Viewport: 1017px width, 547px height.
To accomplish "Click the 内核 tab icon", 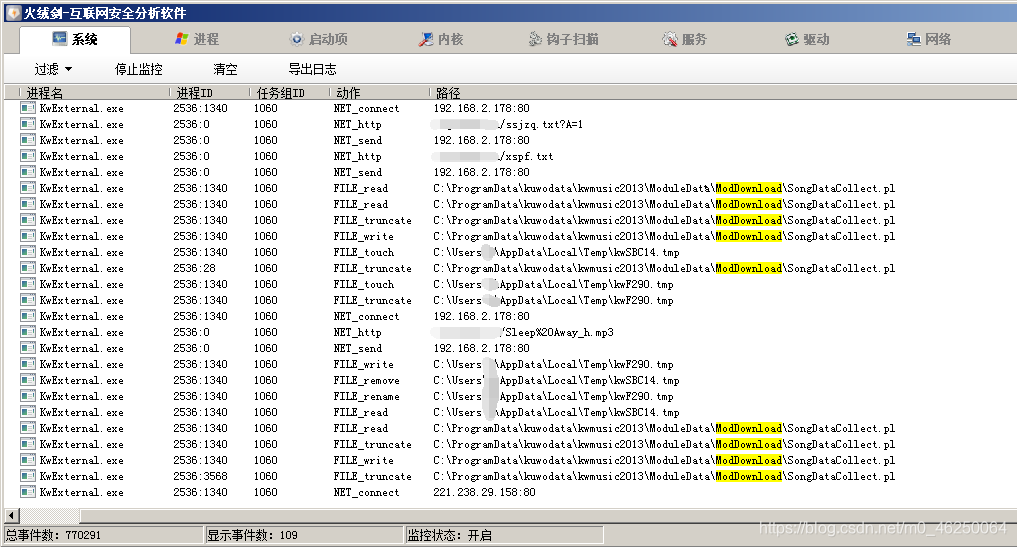I will point(425,40).
